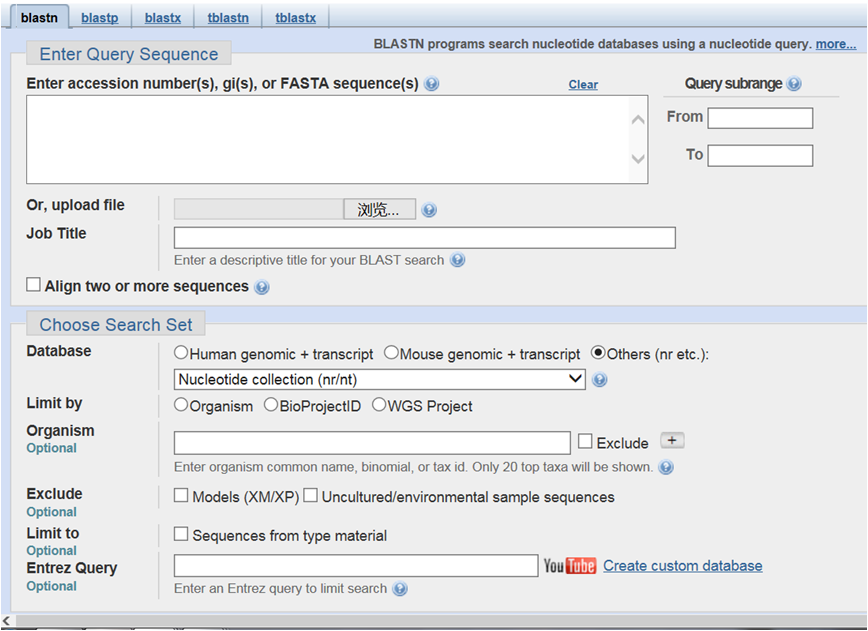Click help icon after Job Title description
868x631 pixels.
tap(457, 260)
